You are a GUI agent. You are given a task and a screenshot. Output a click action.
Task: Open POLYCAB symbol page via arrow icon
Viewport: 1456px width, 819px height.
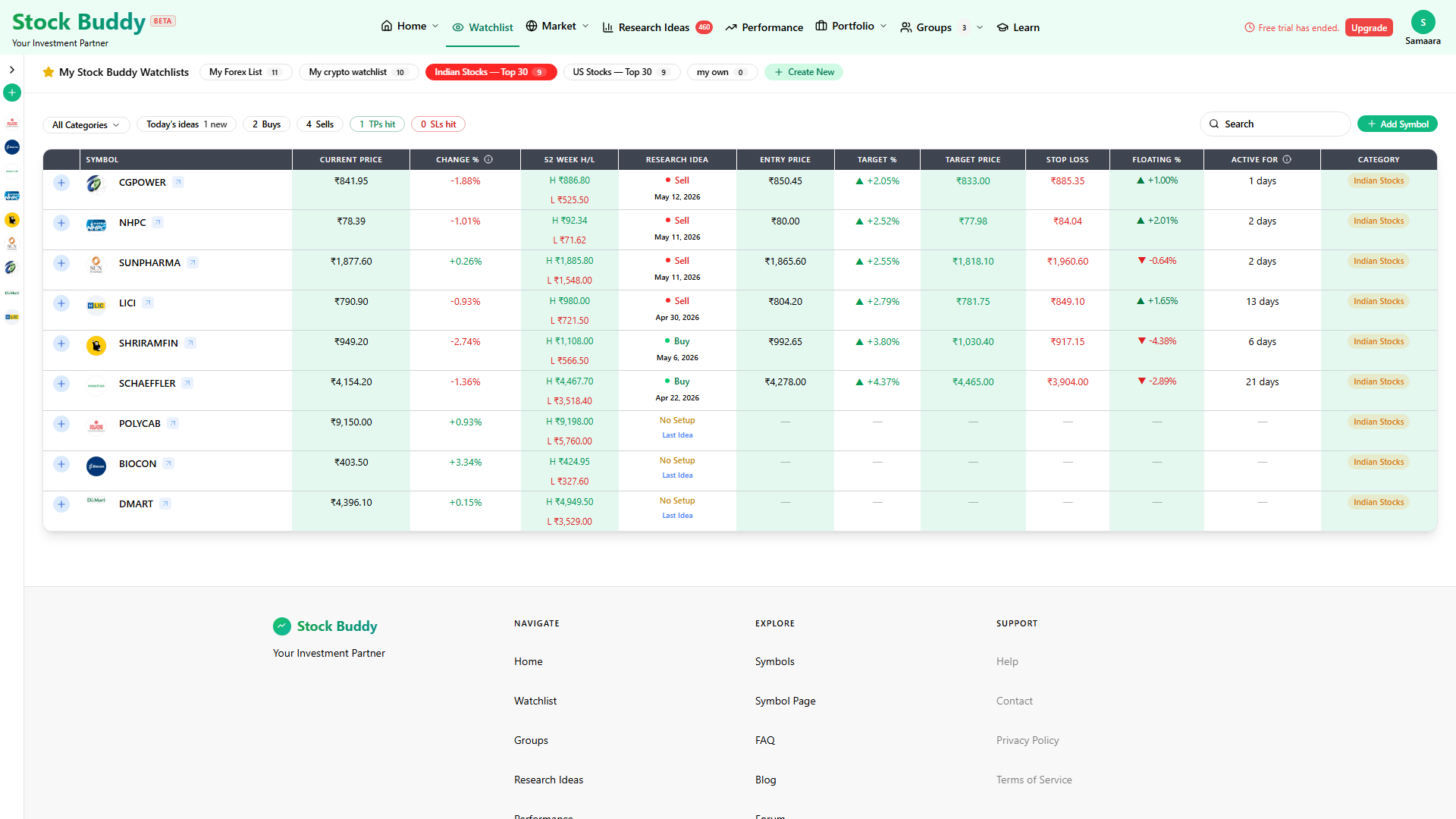coord(173,423)
